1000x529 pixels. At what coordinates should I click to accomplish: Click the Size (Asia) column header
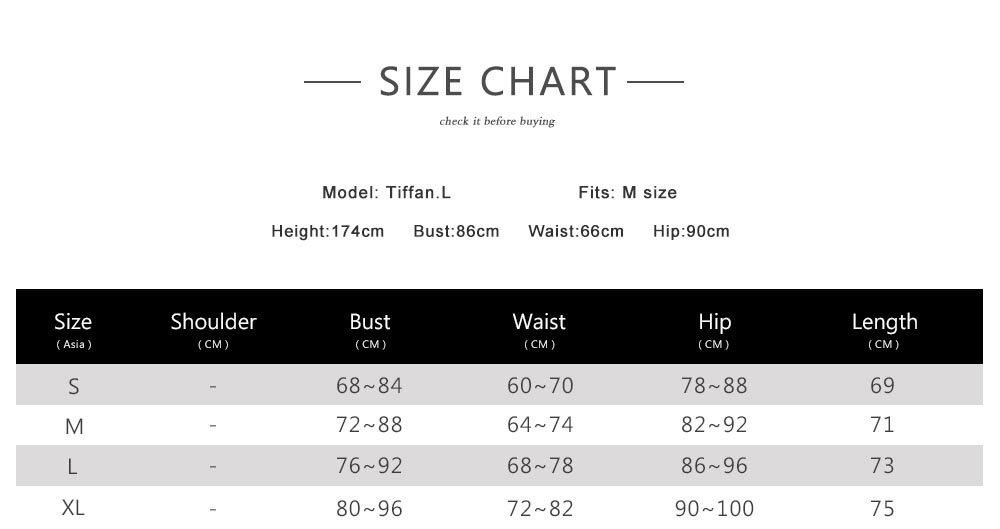tap(73, 328)
